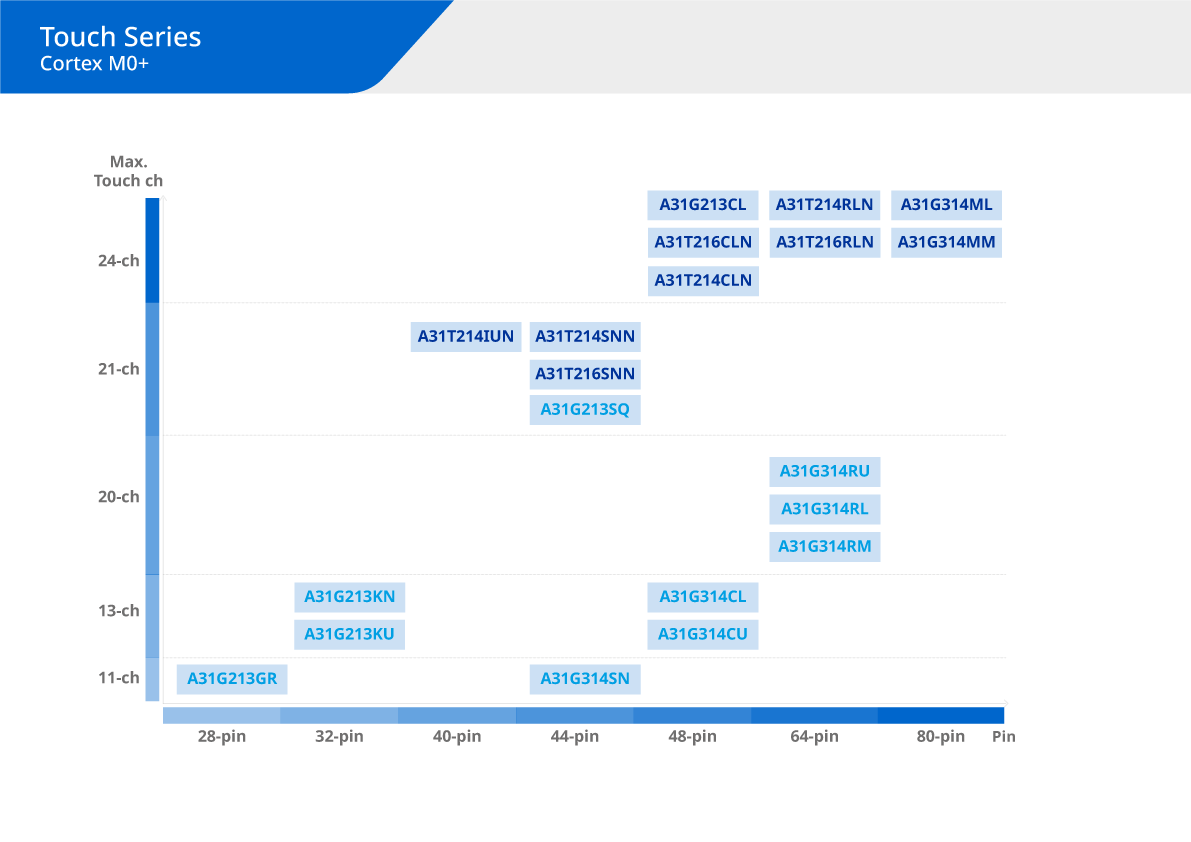Select the A31G314RL product box
Screen dimensions: 1191x842
[824, 509]
